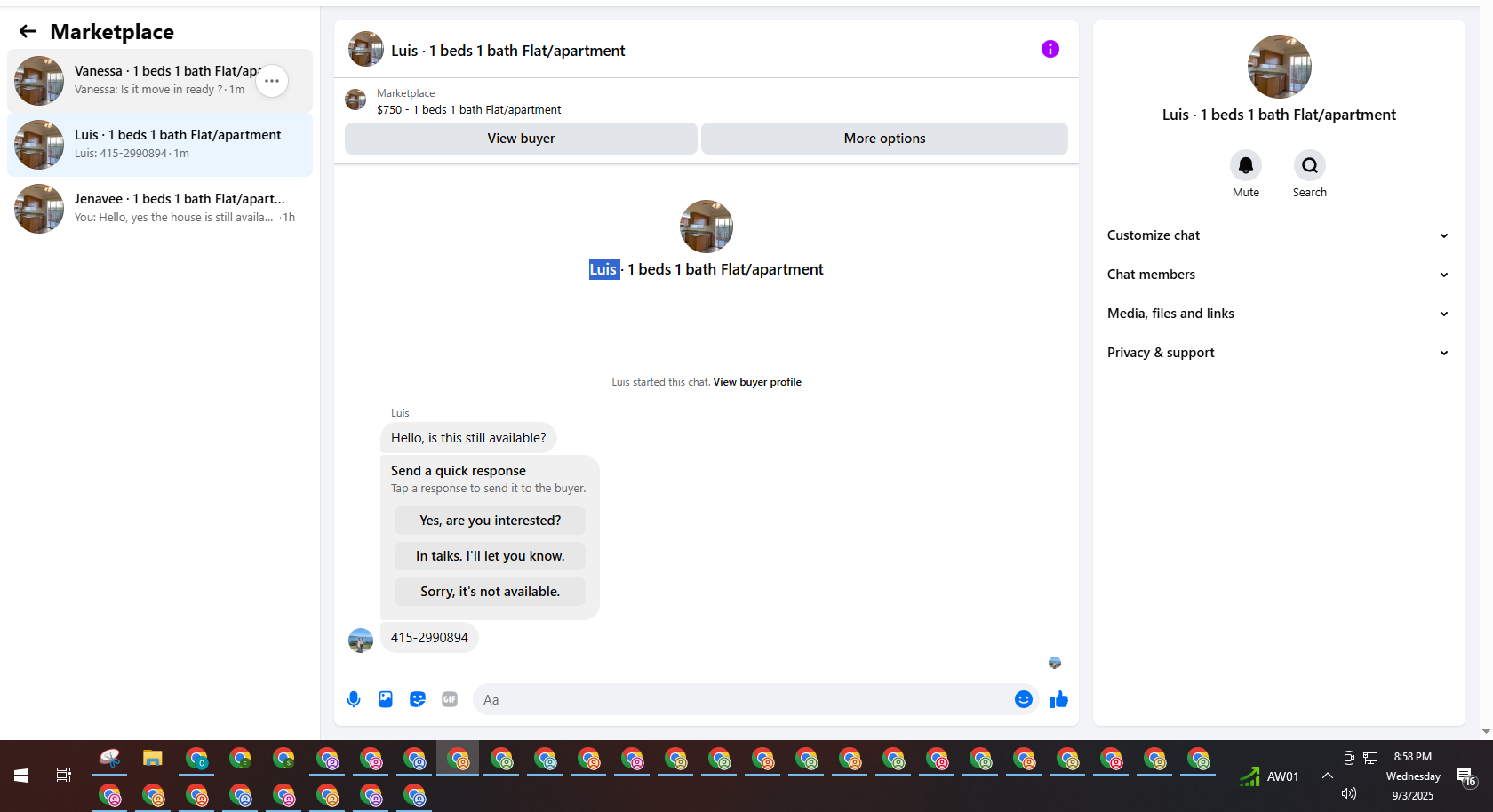Open the emoji picker smiley icon
Screen dimensions: 1493x812
[1024, 699]
